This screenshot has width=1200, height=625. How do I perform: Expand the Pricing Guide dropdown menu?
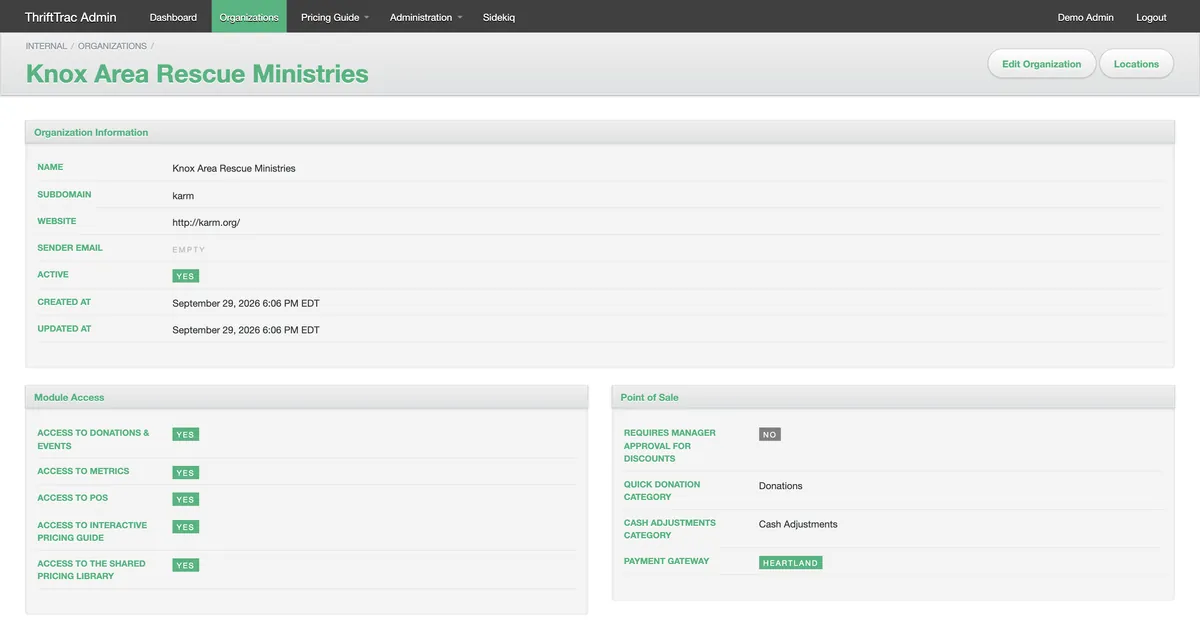coord(335,17)
